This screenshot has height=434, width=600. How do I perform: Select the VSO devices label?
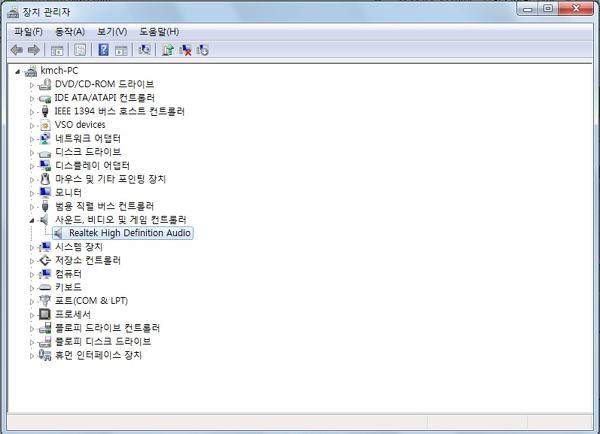click(x=80, y=125)
